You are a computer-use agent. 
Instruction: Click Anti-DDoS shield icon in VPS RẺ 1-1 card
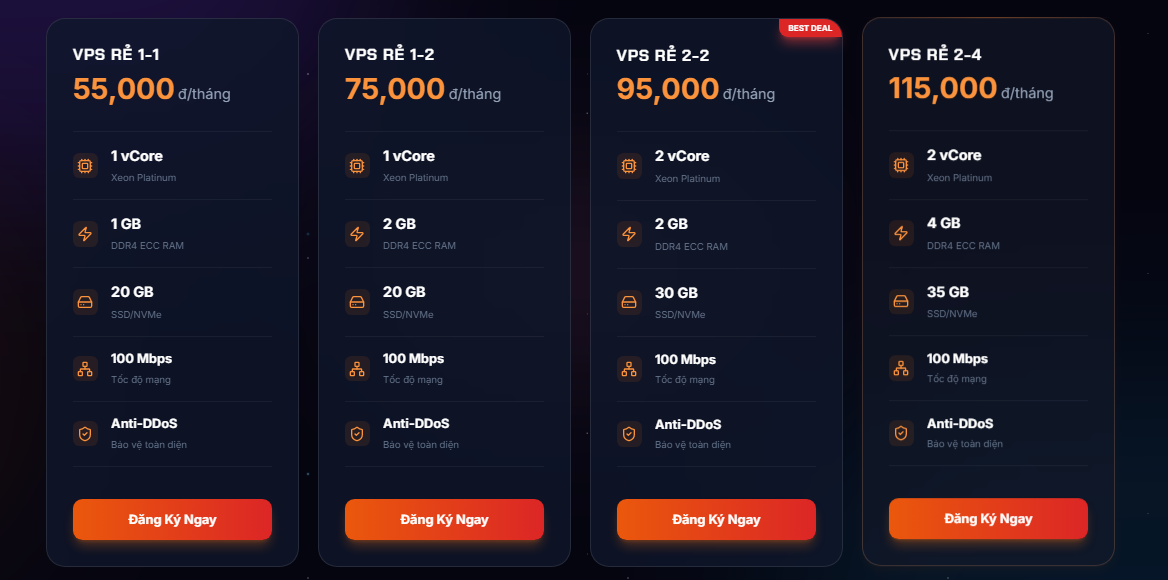pos(85,434)
